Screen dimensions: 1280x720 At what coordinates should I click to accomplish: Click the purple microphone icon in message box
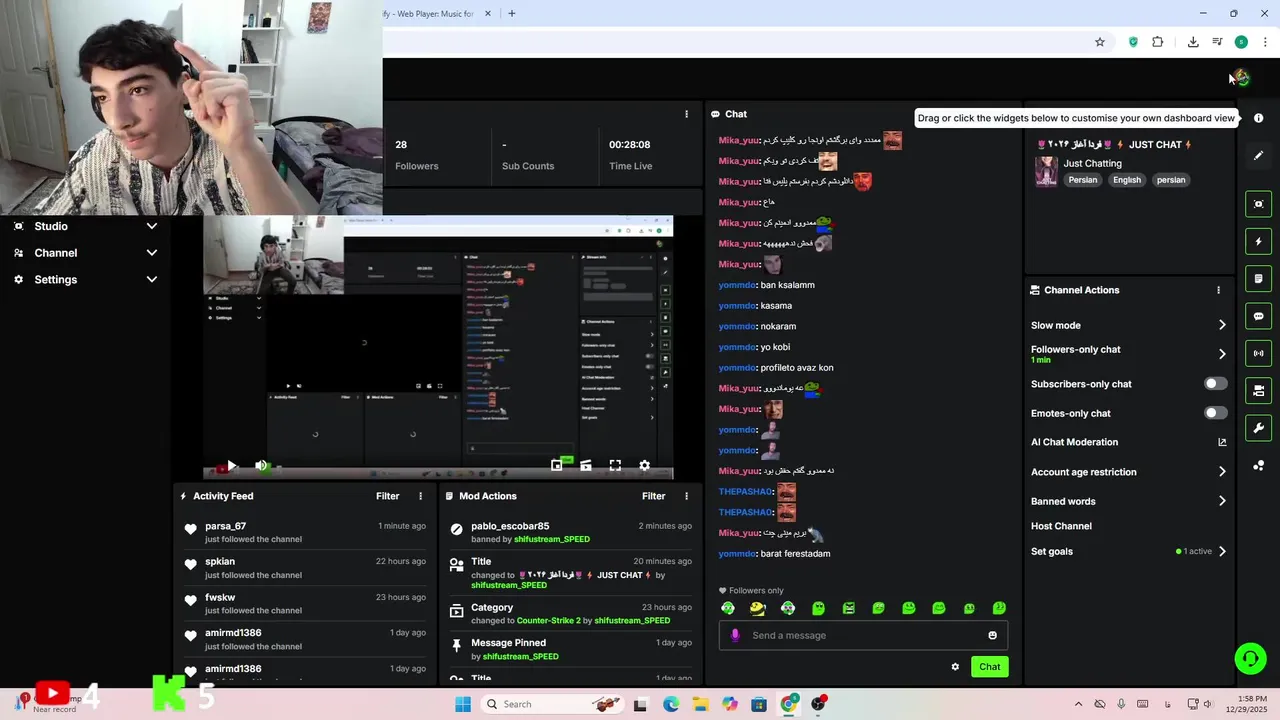point(735,635)
